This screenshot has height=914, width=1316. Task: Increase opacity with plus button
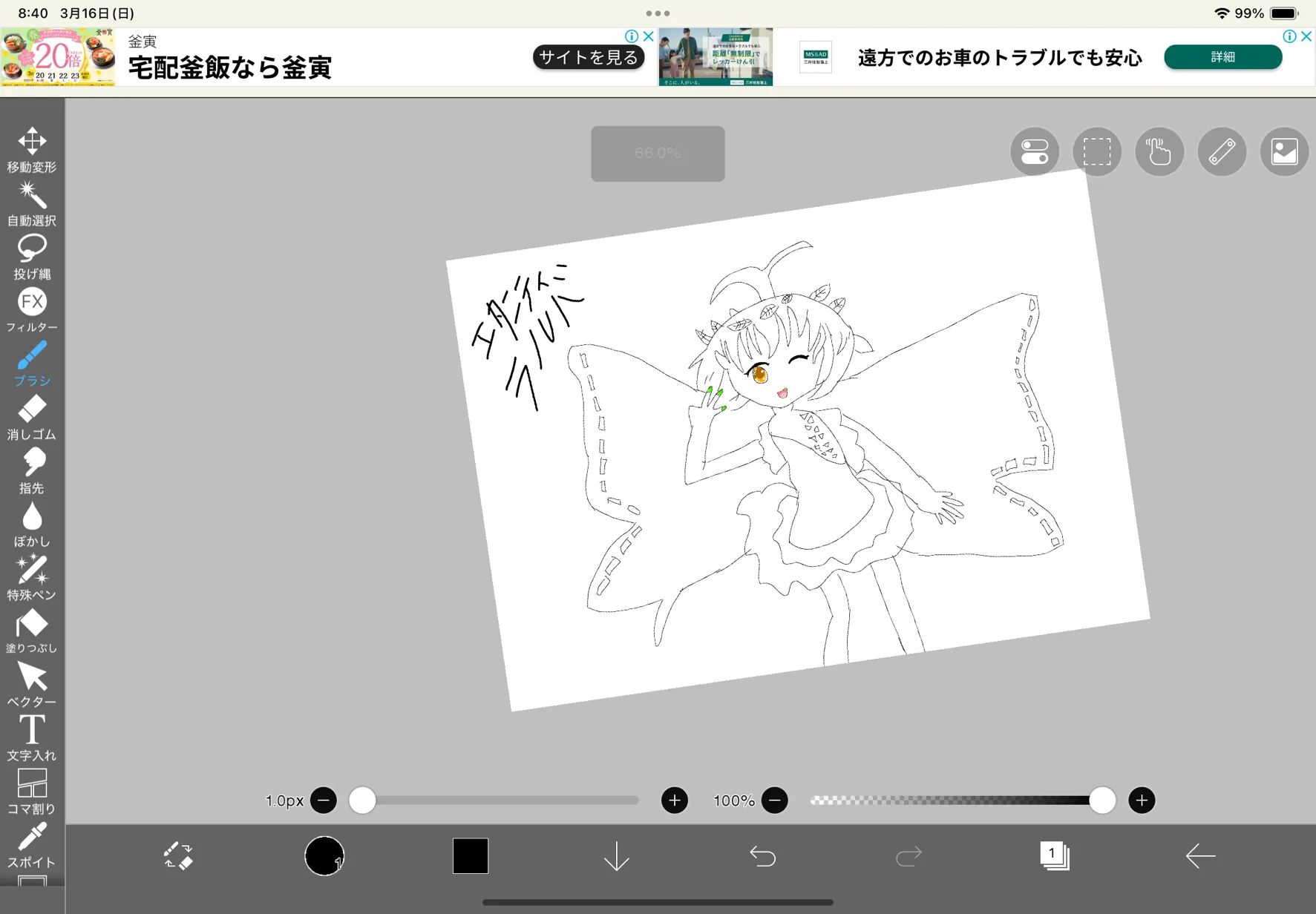coord(1142,800)
